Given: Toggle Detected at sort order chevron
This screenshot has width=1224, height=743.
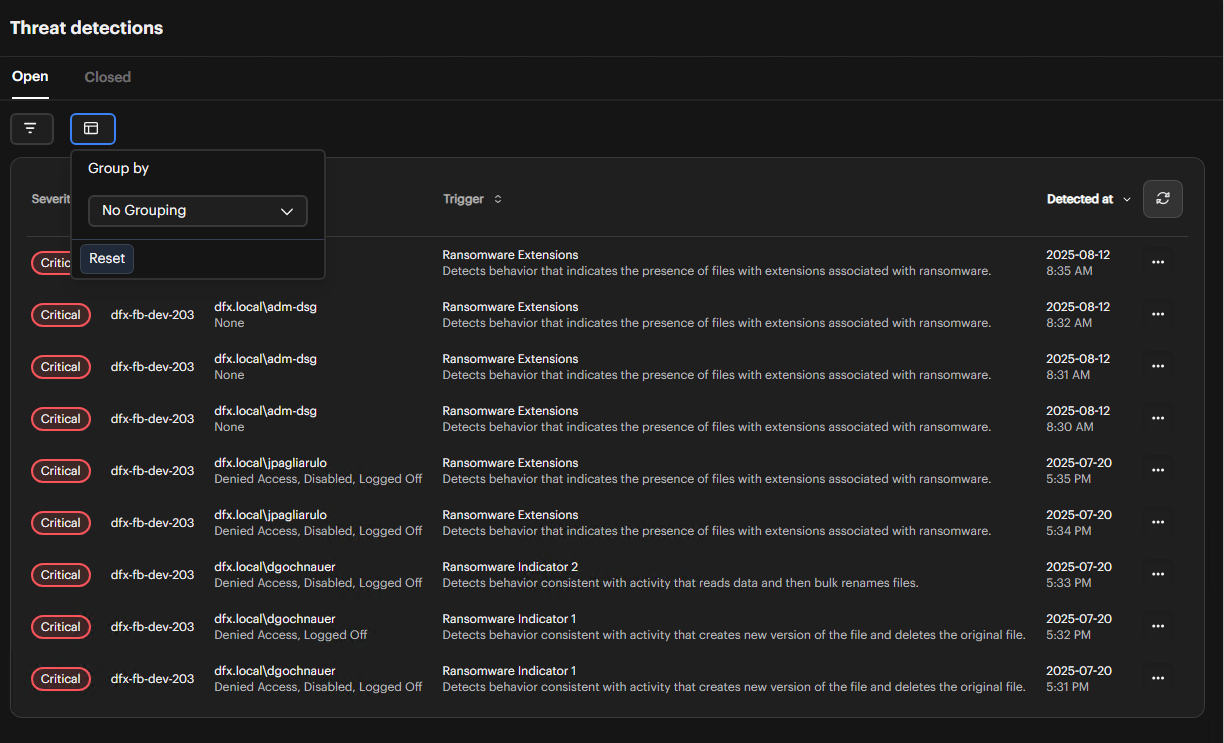Looking at the screenshot, I should (x=1127, y=199).
